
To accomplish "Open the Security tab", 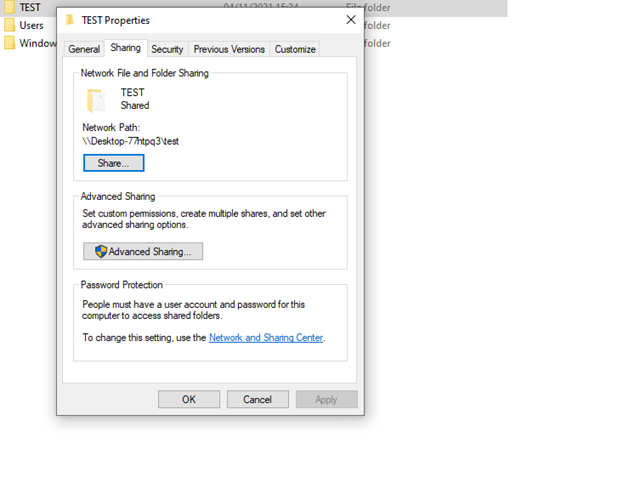I will pyautogui.click(x=167, y=49).
